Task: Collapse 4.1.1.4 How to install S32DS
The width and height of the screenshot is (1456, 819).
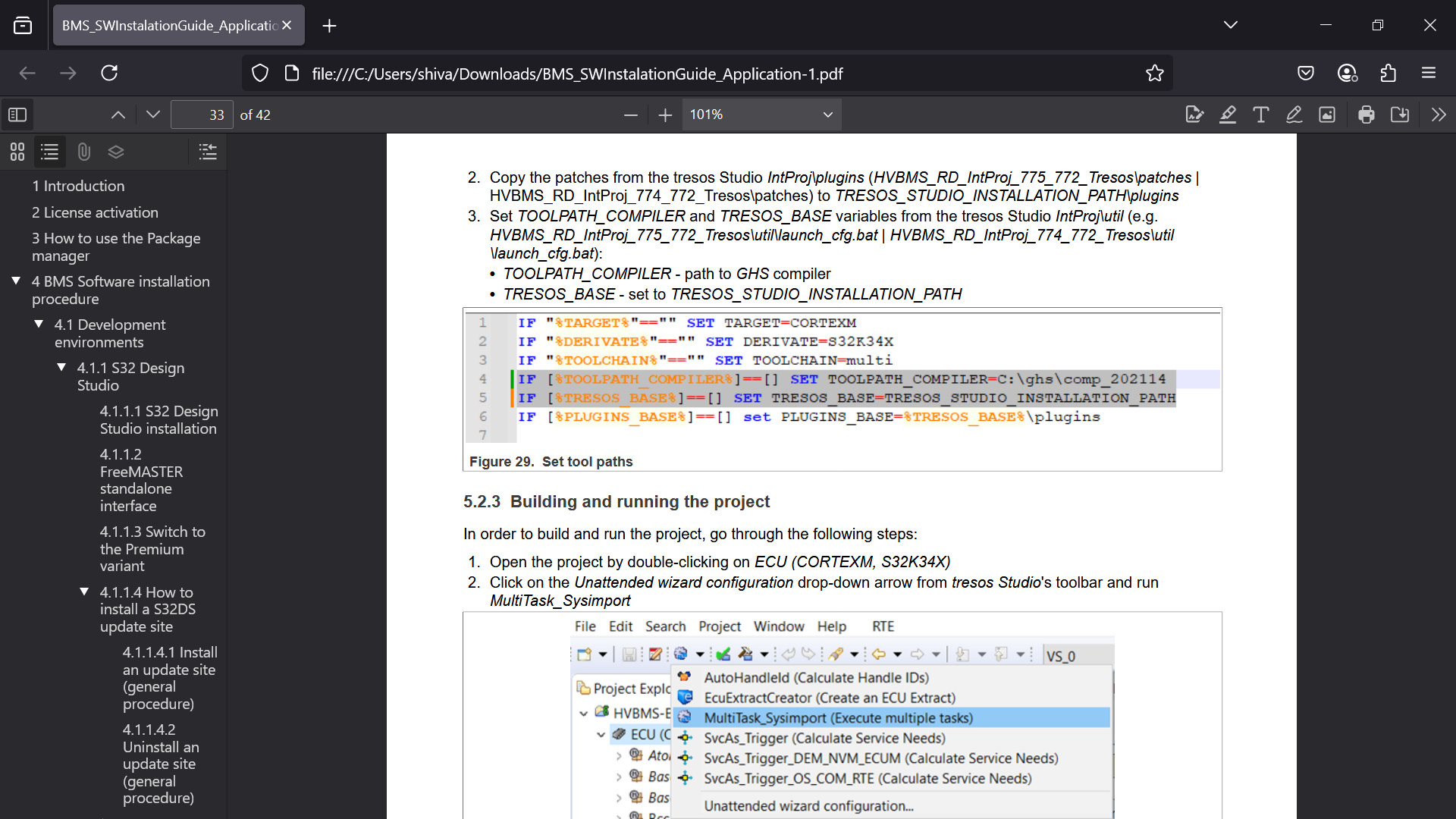Action: [x=84, y=592]
